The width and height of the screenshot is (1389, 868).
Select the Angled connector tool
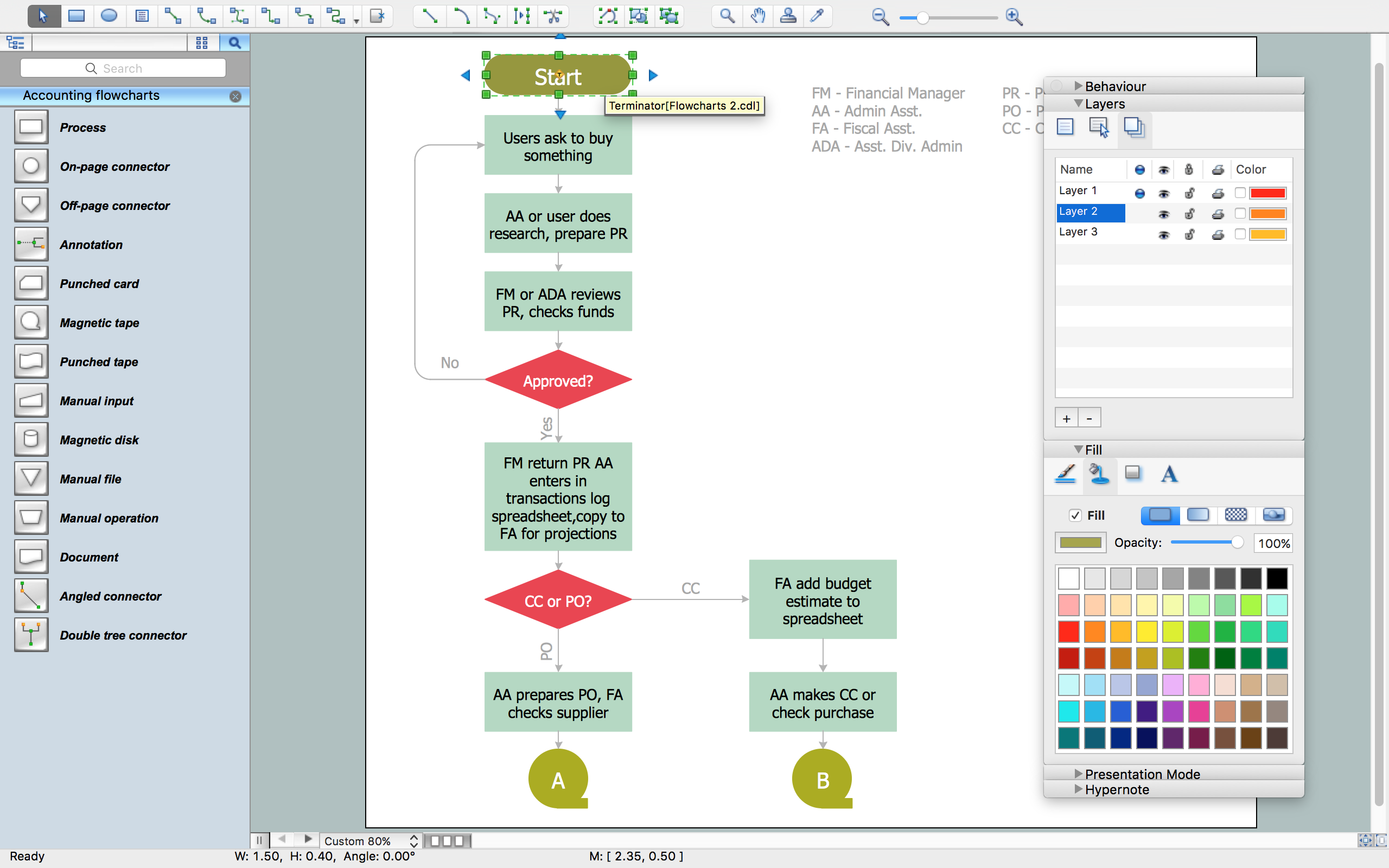(29, 595)
